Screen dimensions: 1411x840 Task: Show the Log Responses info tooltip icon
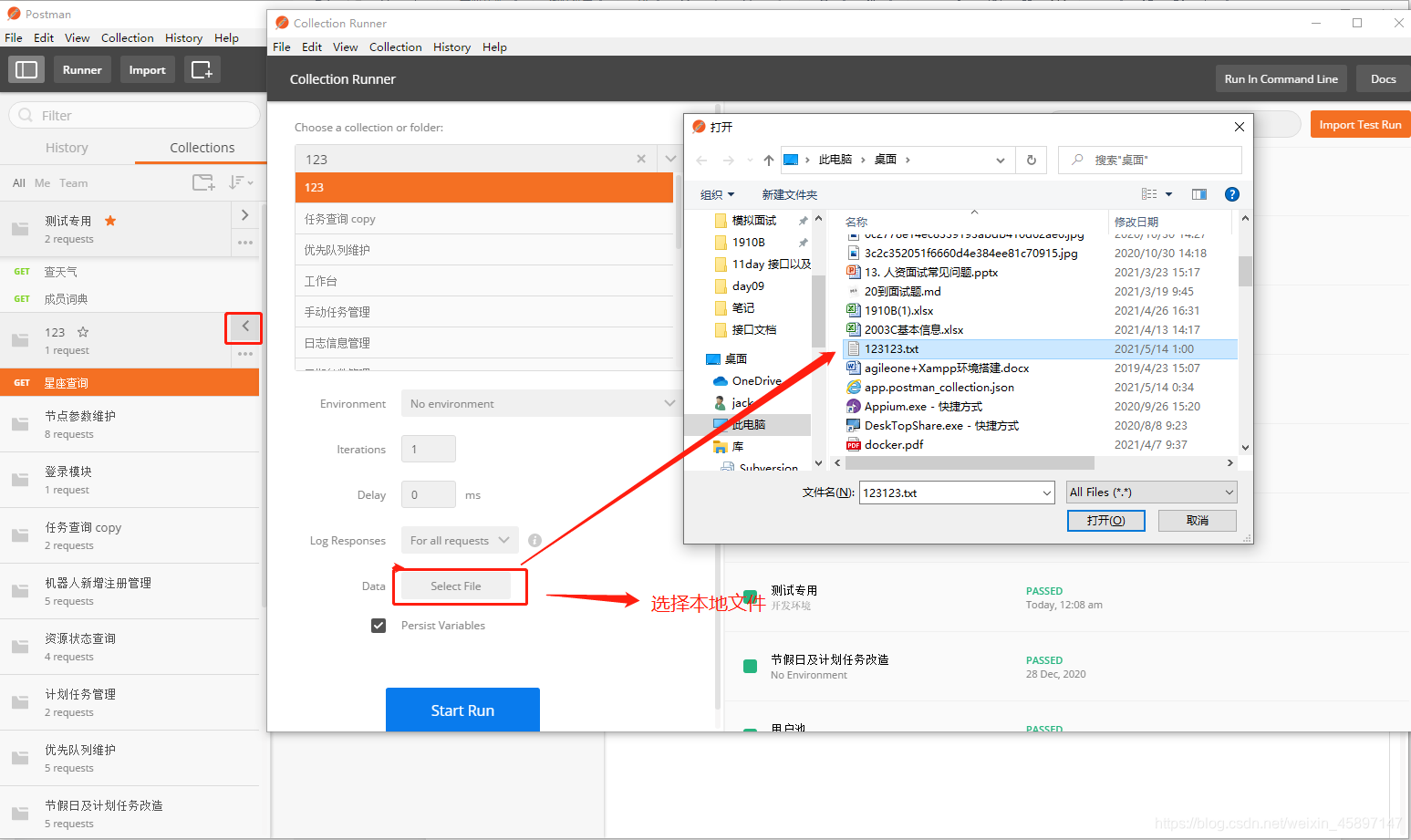pos(534,540)
